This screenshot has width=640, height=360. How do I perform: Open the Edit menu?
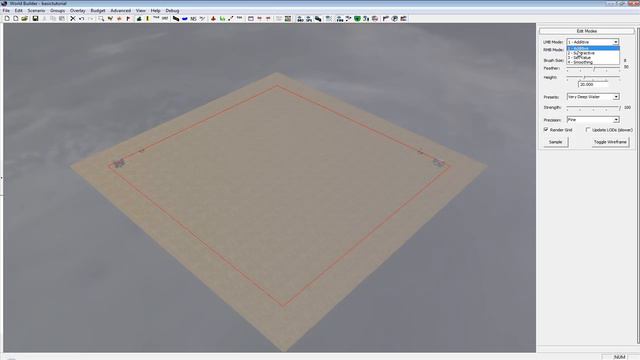click(x=19, y=11)
